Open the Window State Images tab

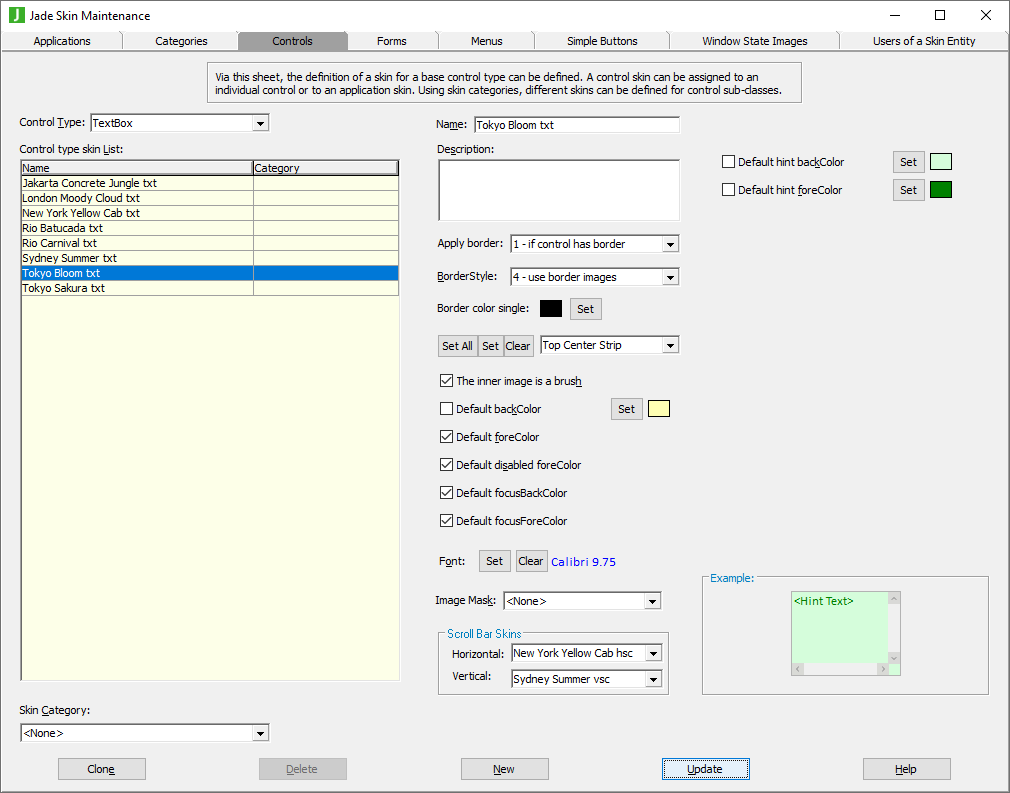[x=754, y=41]
